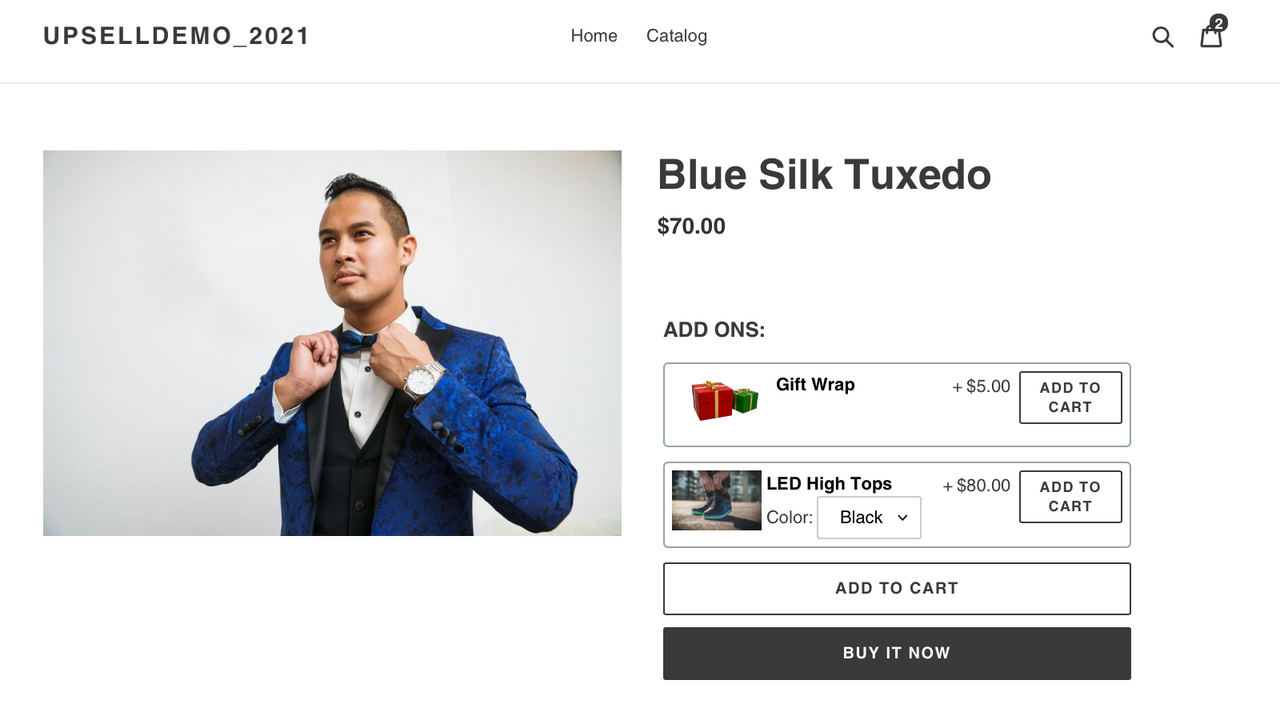Click the Blue Silk Tuxedo title
The height and width of the screenshot is (720, 1280).
tap(824, 175)
